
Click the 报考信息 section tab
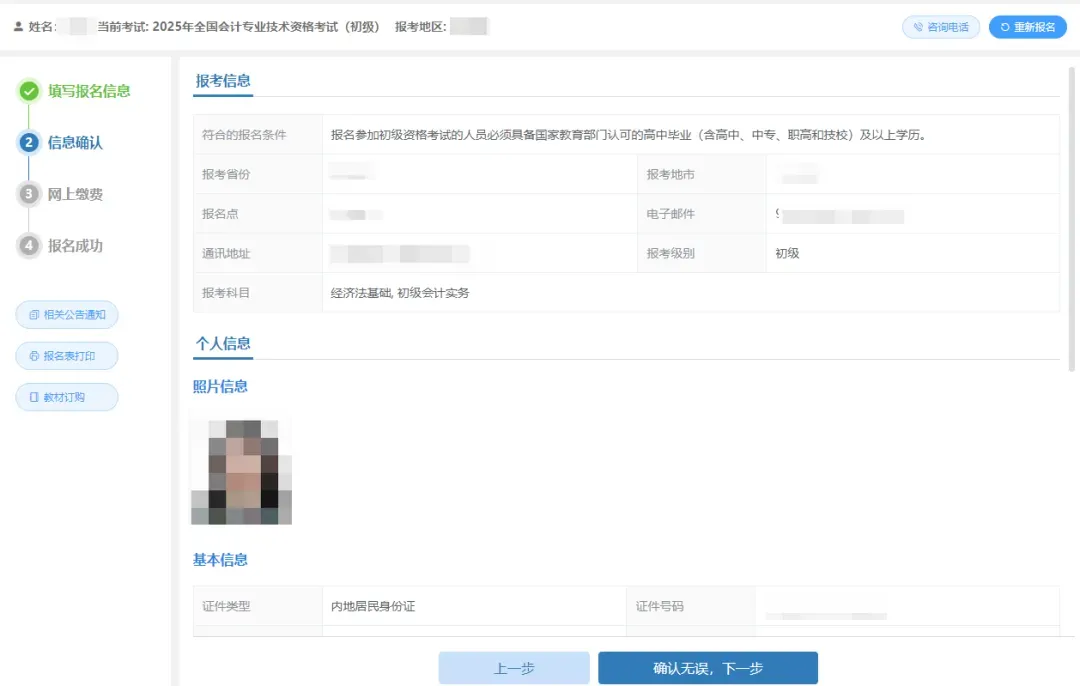(223, 81)
